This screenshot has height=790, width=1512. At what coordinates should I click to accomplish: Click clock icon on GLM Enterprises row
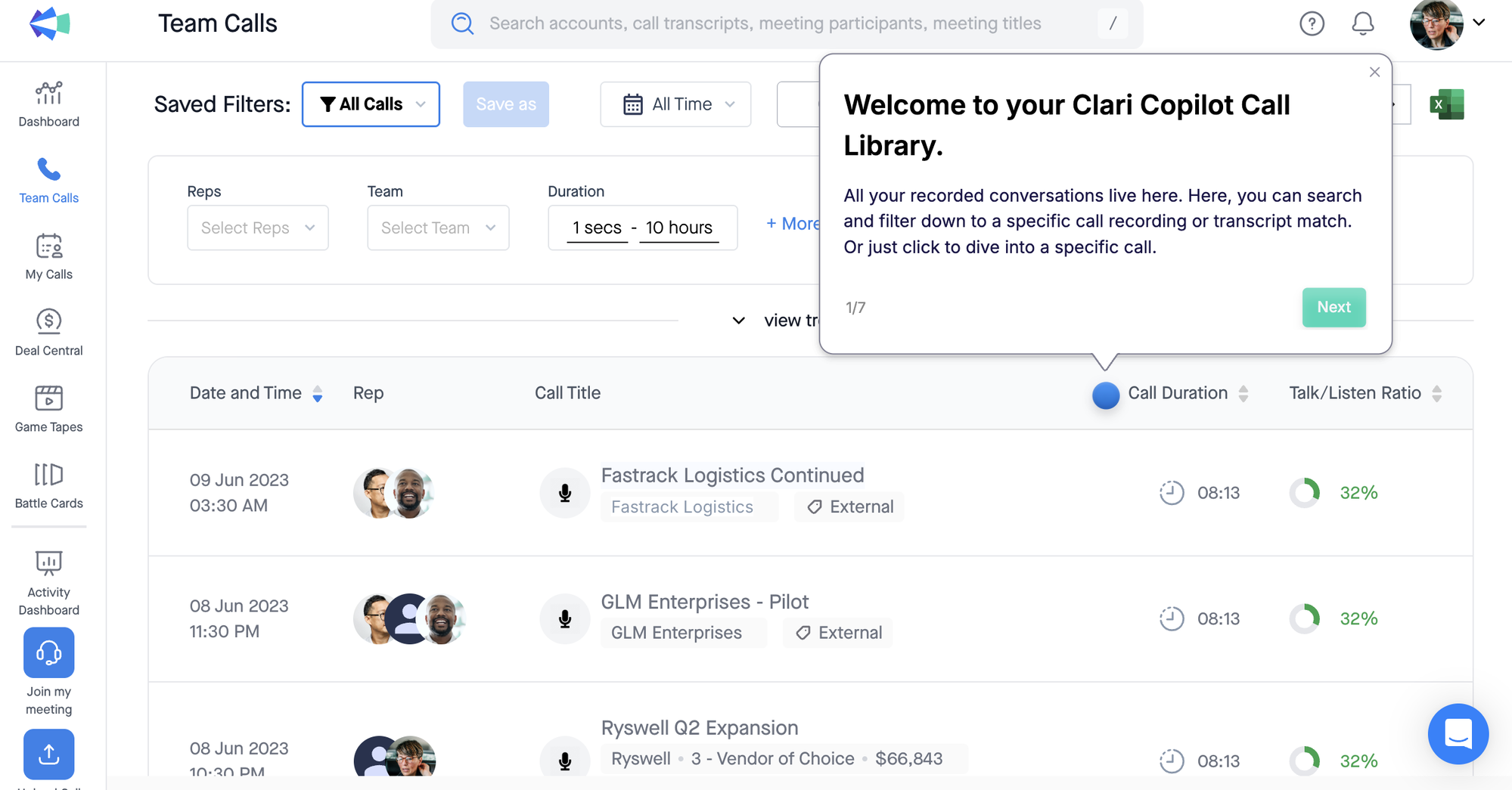coord(1172,619)
